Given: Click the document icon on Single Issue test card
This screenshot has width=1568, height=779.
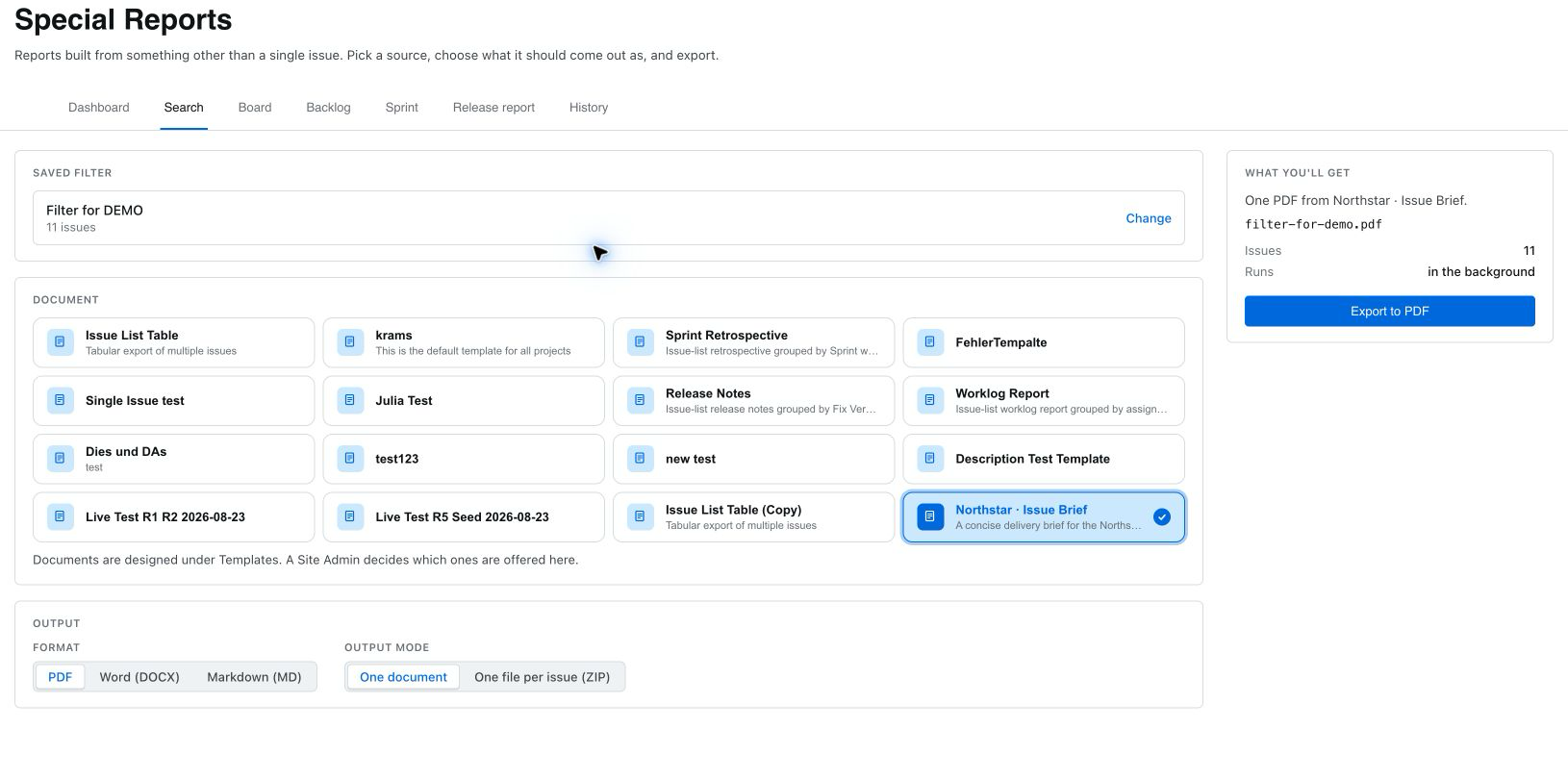Looking at the screenshot, I should (60, 400).
